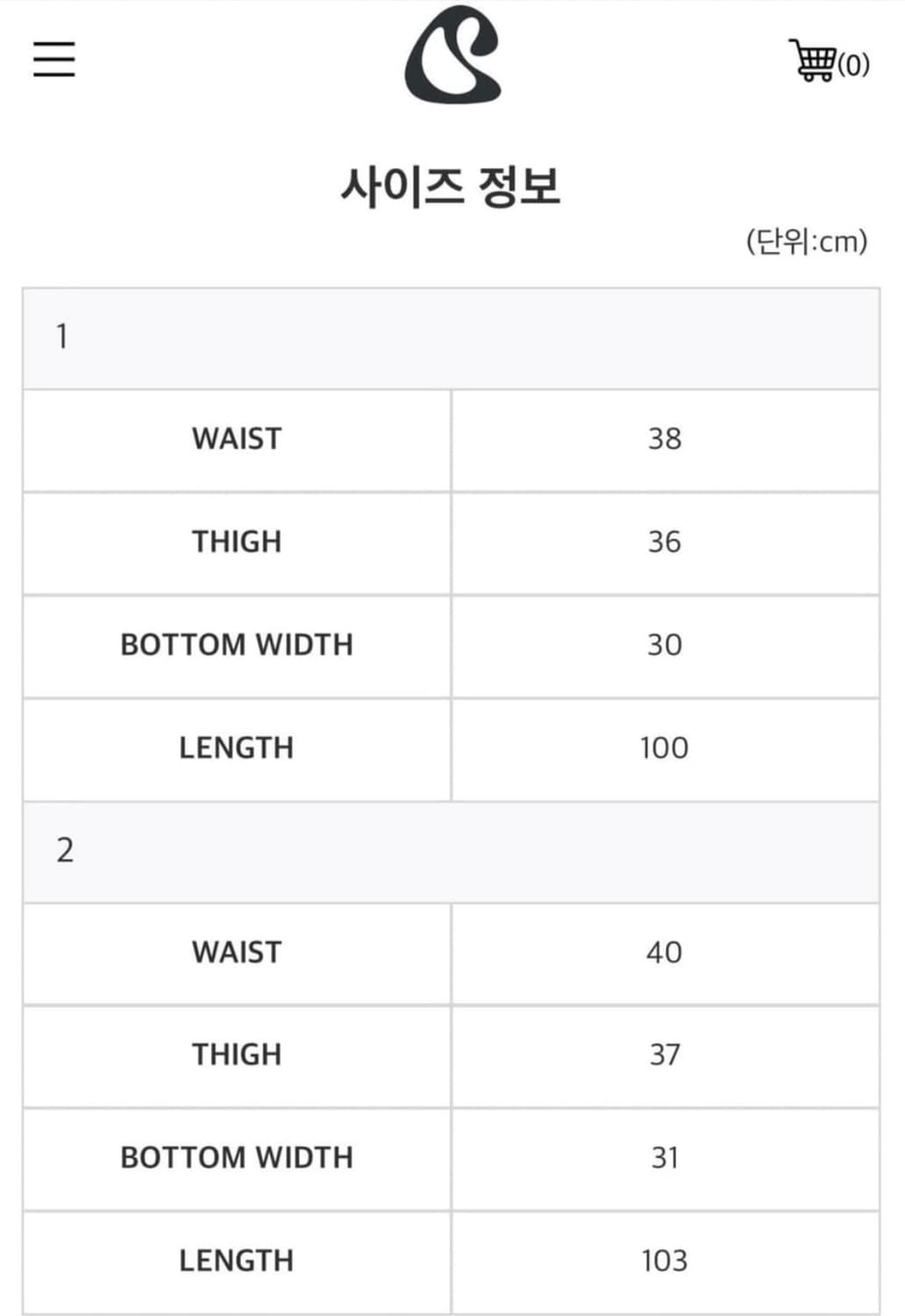Viewport: 905px width, 1316px height.
Task: Open the hamburger menu
Action: click(x=54, y=59)
